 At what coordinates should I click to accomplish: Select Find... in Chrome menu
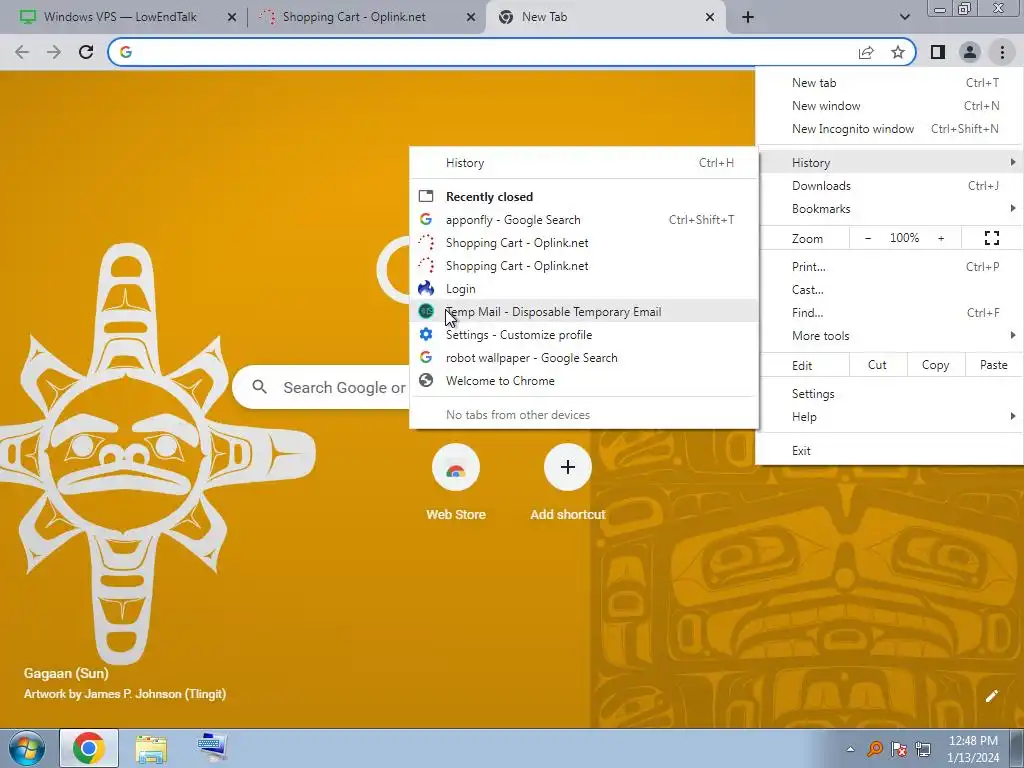[x=889, y=312]
